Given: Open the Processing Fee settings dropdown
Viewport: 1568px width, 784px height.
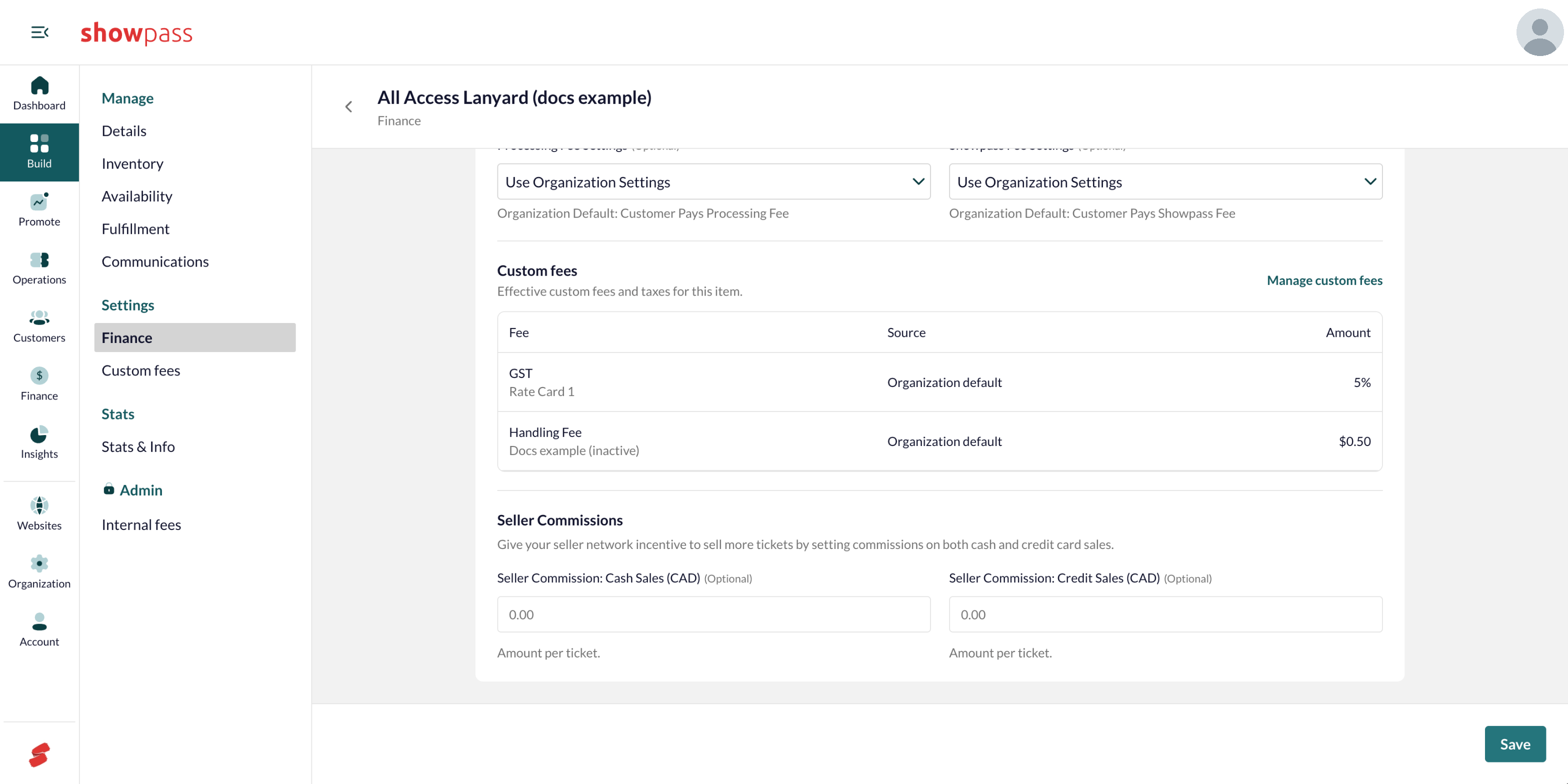Looking at the screenshot, I should point(713,181).
